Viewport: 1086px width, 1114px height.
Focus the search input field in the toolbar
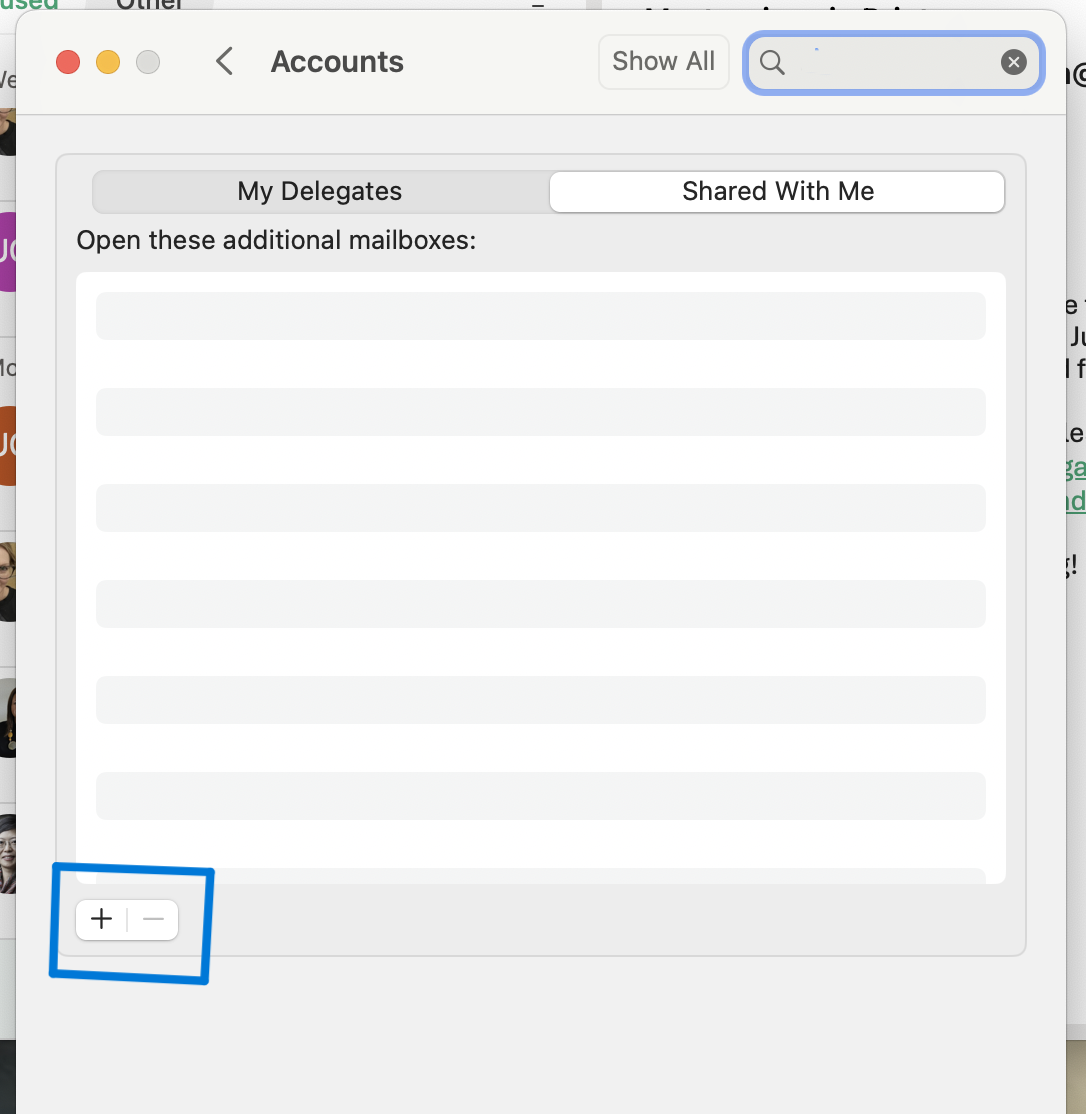click(890, 63)
